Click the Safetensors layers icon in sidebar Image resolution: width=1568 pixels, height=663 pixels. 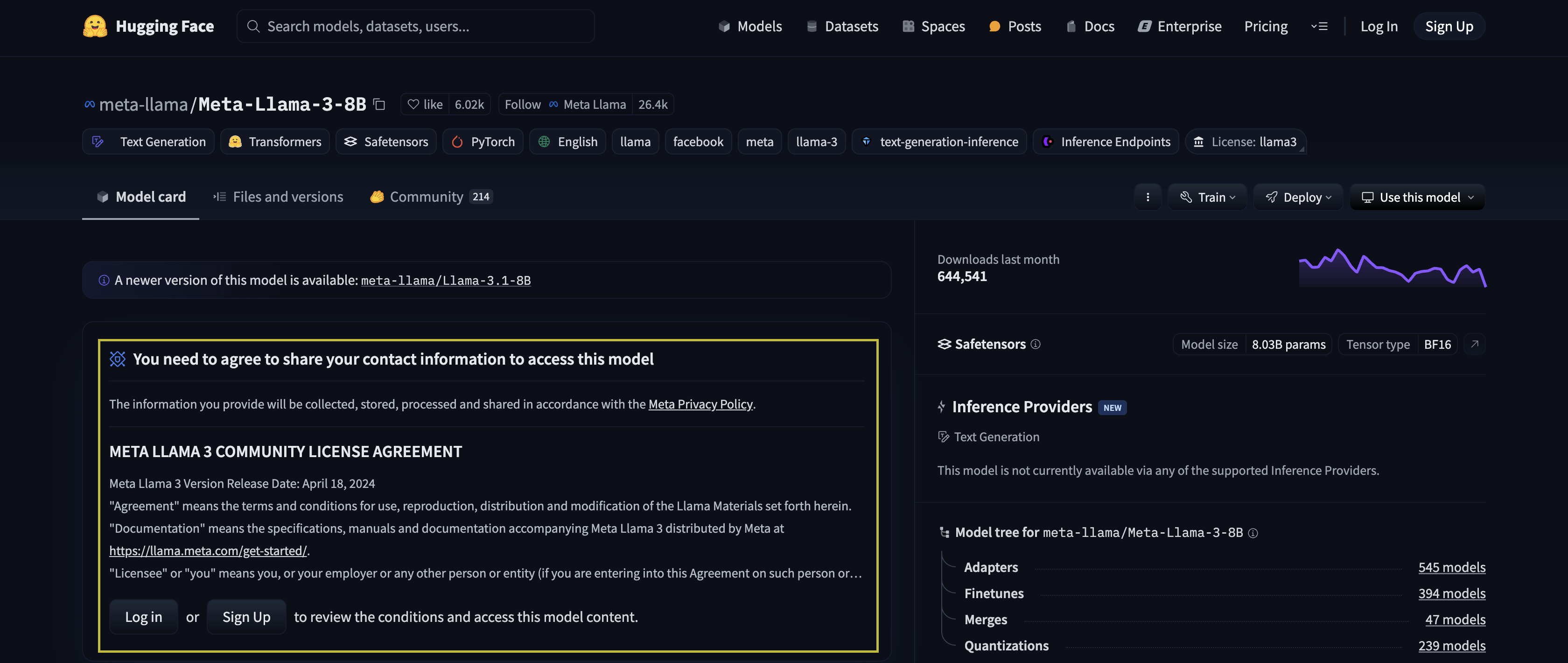coord(944,344)
